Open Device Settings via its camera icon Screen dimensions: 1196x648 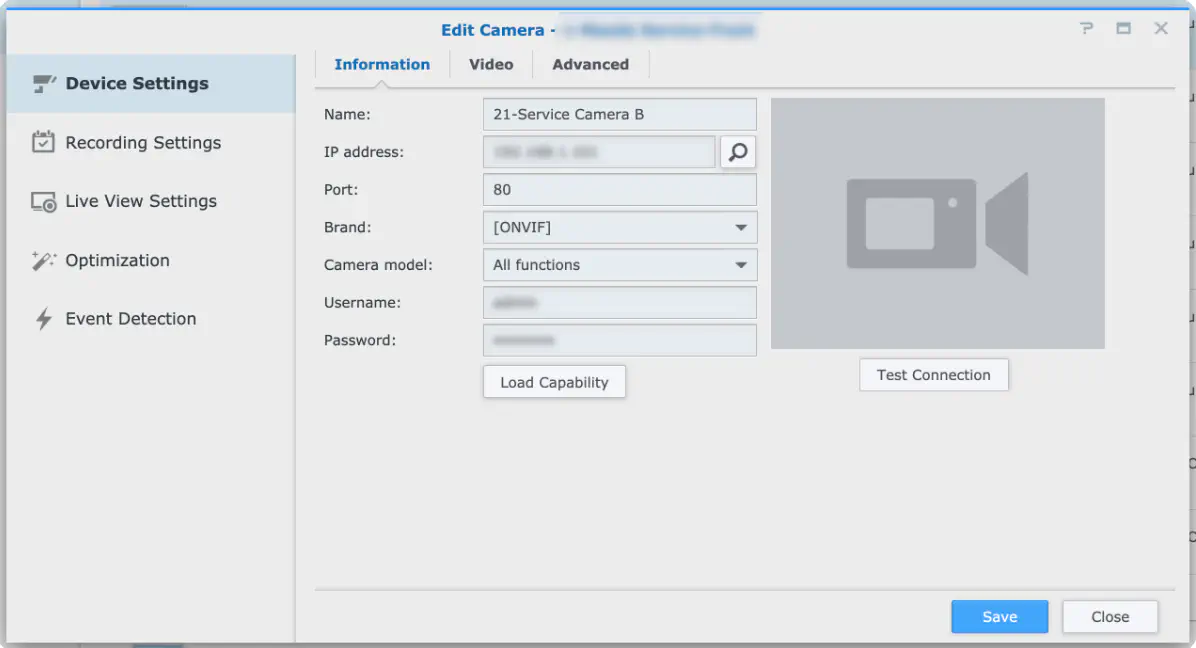(44, 83)
